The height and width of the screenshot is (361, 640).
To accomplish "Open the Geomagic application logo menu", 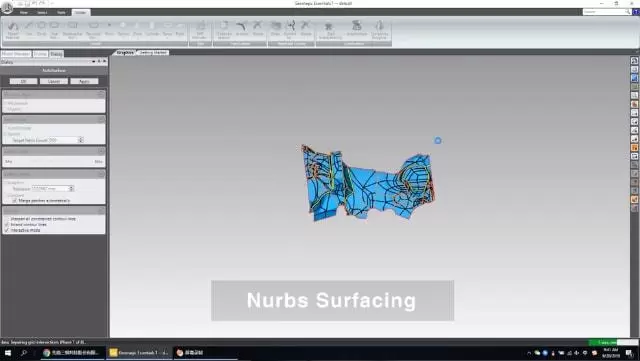I will 7,7.
